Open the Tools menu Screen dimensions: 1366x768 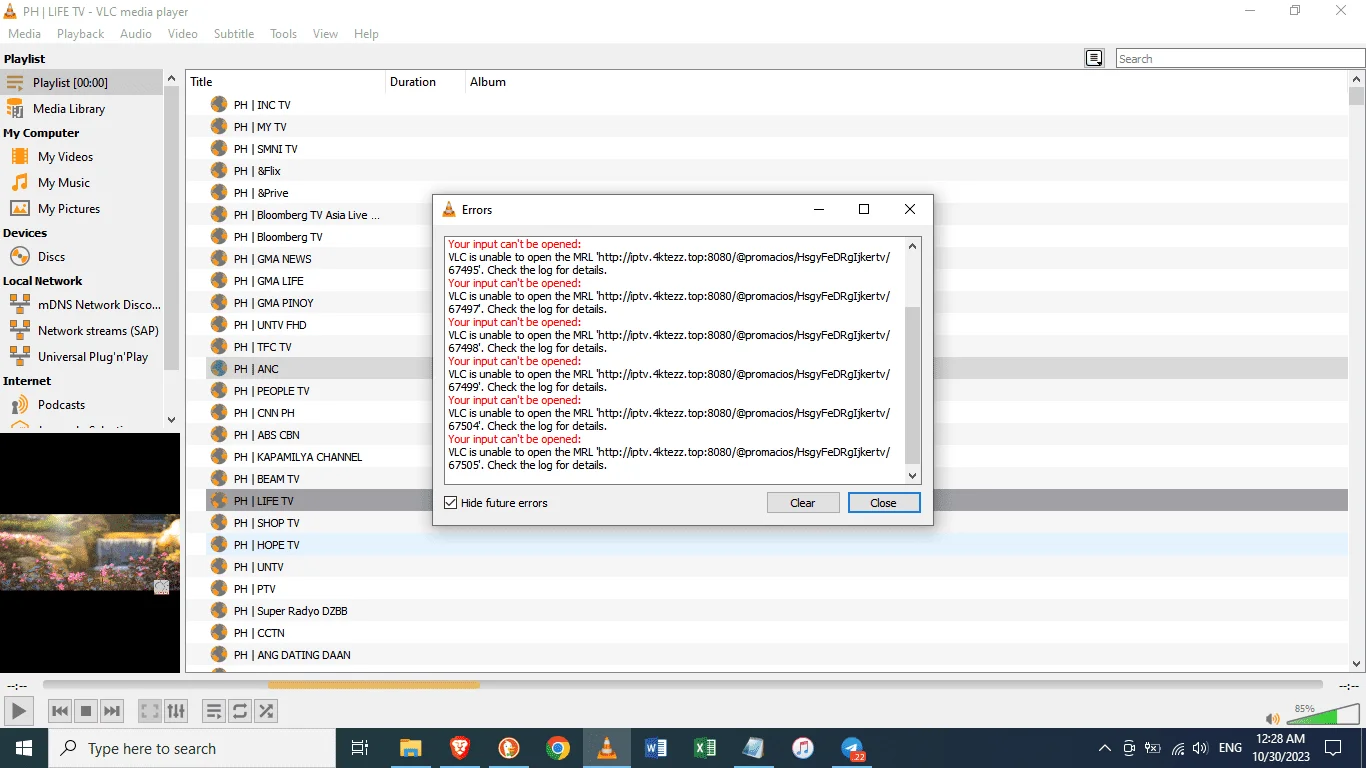[x=284, y=34]
